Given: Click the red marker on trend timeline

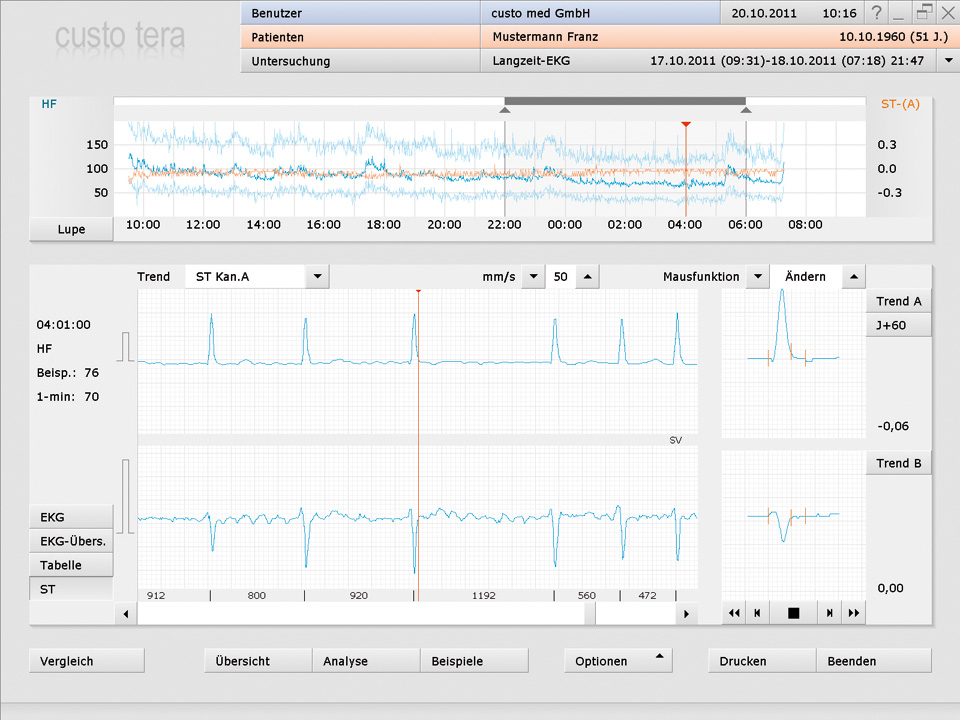Looking at the screenshot, I should pos(686,124).
